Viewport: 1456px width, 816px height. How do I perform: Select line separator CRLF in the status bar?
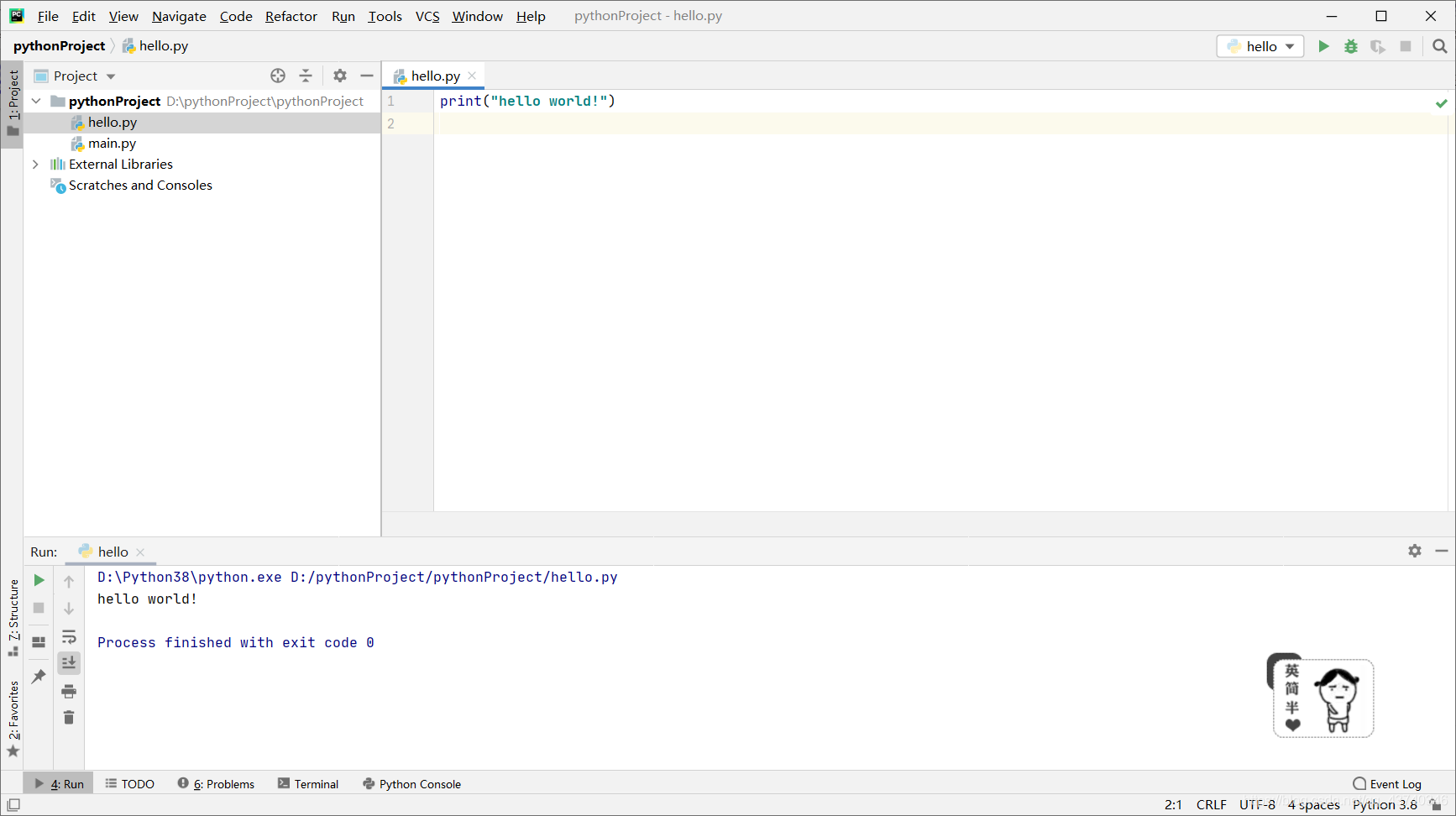point(1211,804)
